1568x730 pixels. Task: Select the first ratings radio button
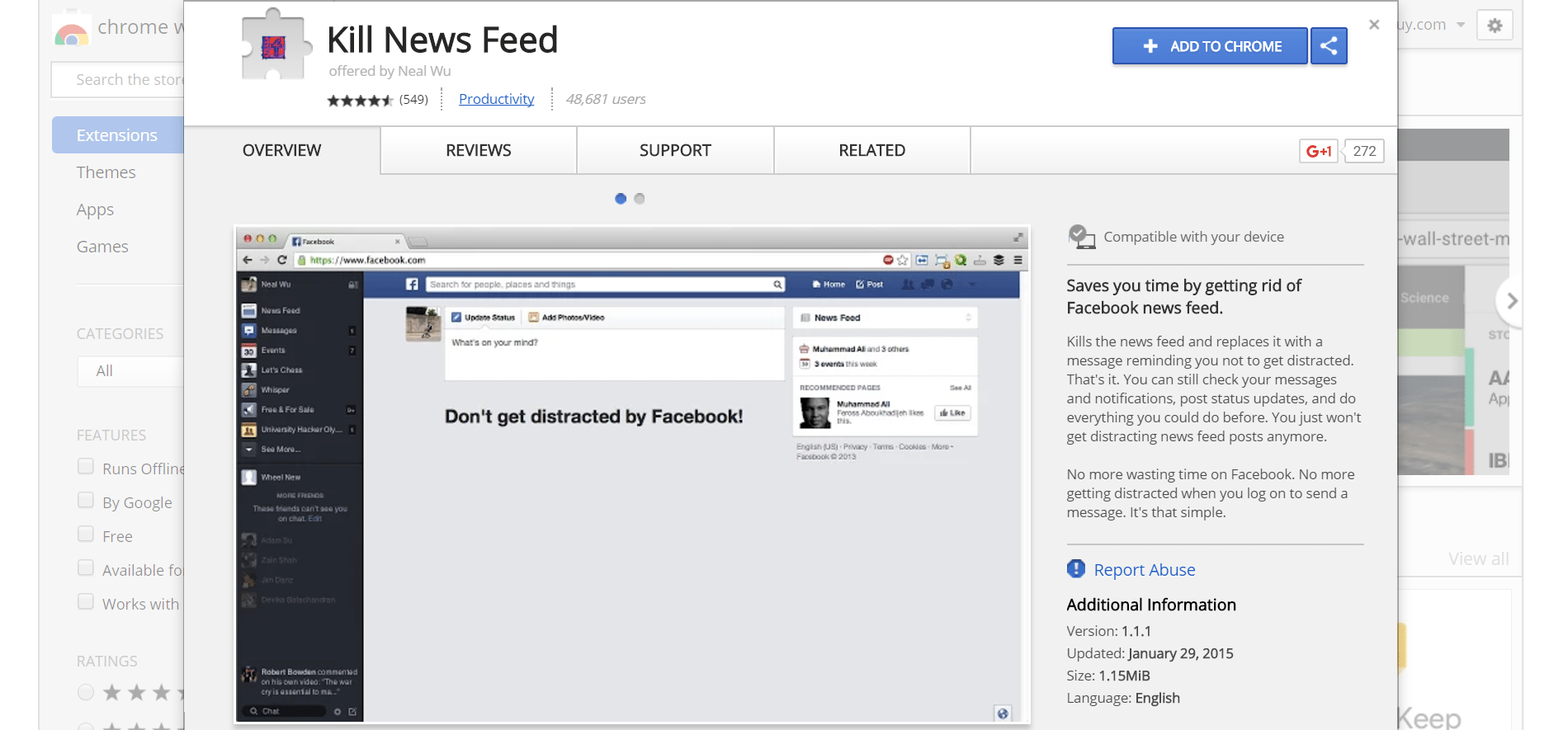point(86,692)
